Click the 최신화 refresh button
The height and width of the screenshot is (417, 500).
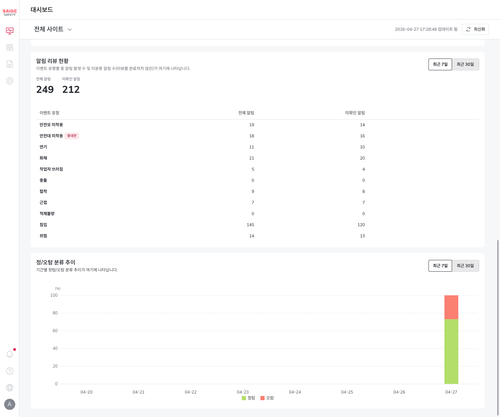click(x=475, y=29)
